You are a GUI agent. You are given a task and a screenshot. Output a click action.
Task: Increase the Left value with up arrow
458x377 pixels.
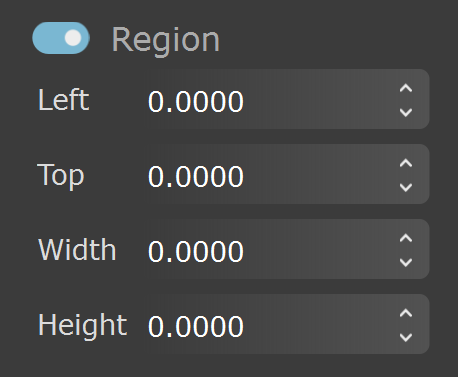[x=406, y=88]
